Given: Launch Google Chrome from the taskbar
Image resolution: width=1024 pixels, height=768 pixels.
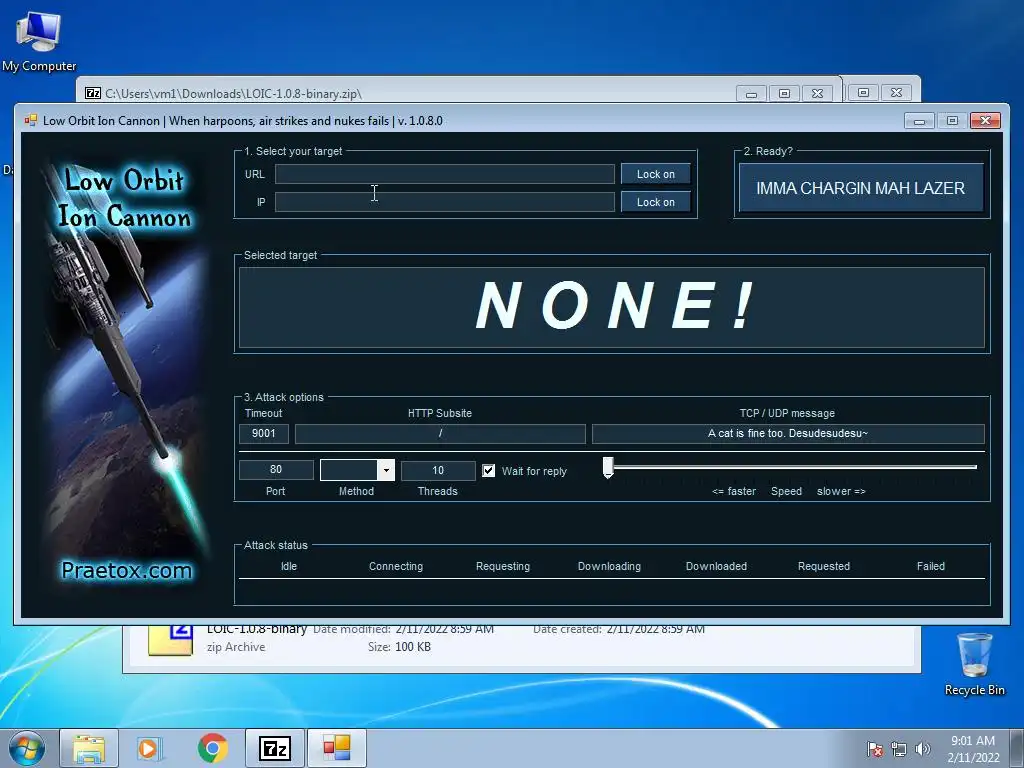Looking at the screenshot, I should coord(213,748).
